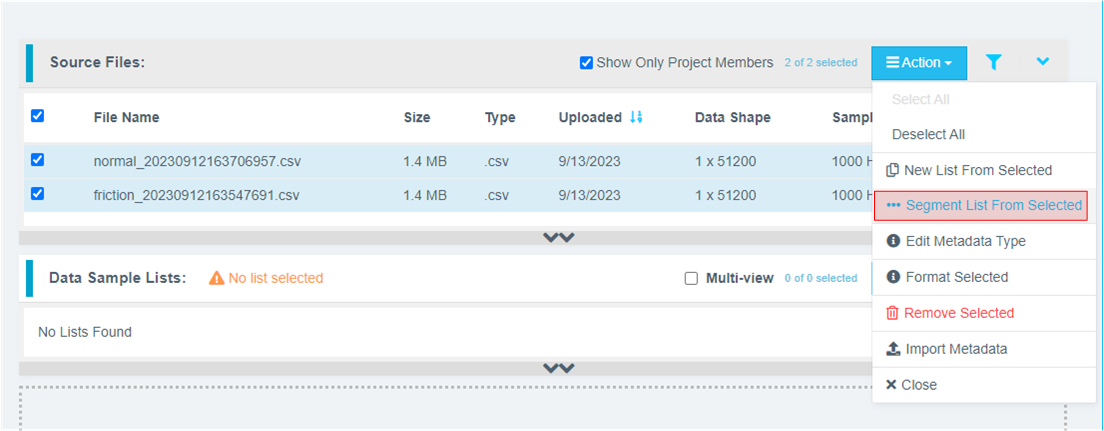Toggle the select-all checkbox in table header
This screenshot has width=1104, height=431.
coord(38,116)
